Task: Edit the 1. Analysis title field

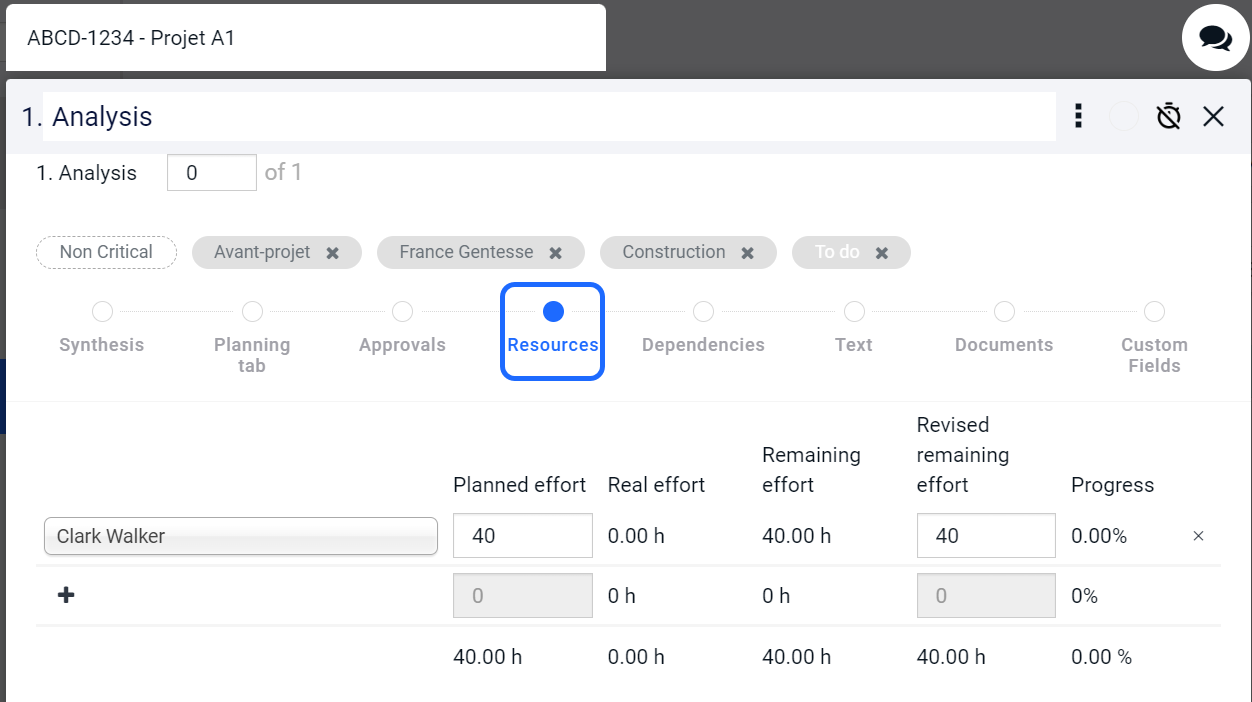Action: click(x=549, y=117)
